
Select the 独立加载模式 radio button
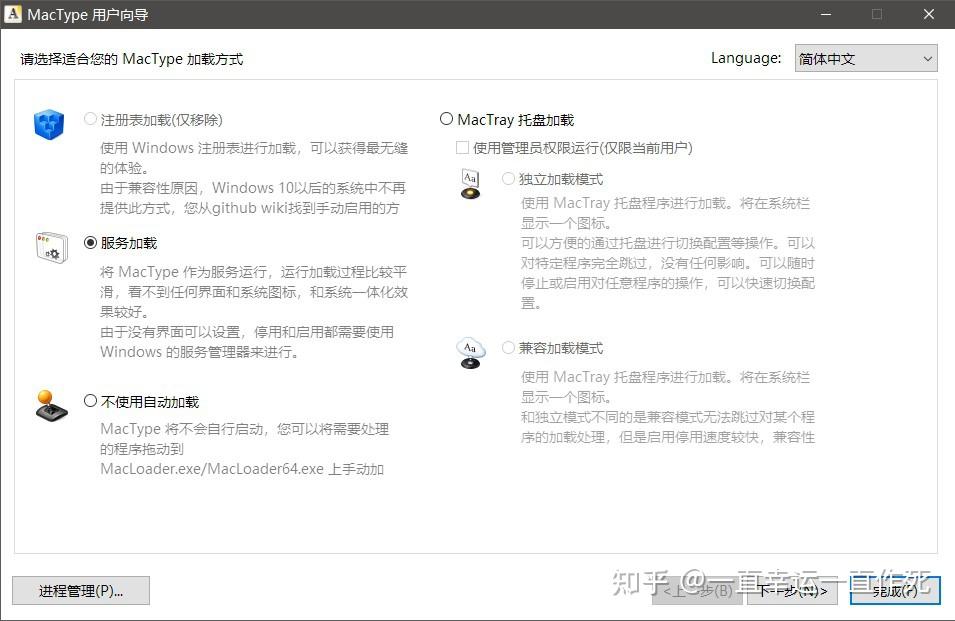(508, 178)
